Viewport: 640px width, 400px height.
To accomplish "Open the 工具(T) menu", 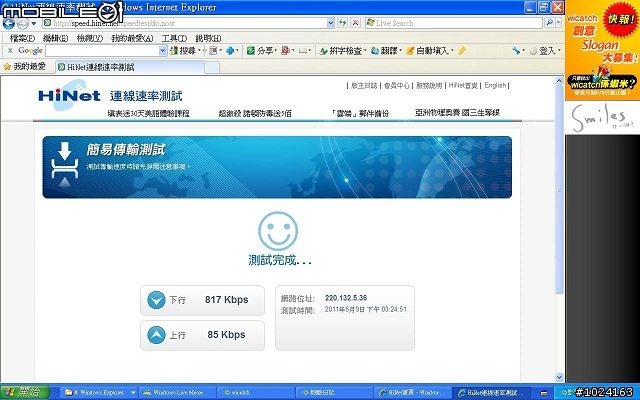I will click(174, 38).
